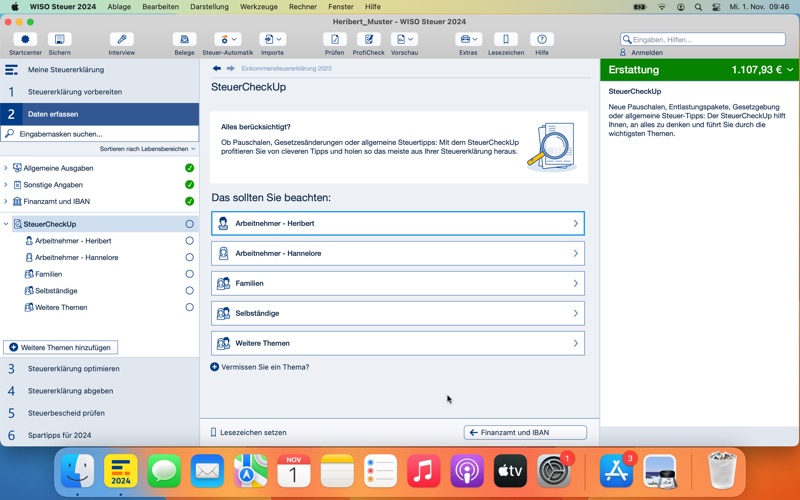800x500 pixels.
Task: Click status circle beside SteuerCheckUp in sidebar
Action: pos(189,224)
